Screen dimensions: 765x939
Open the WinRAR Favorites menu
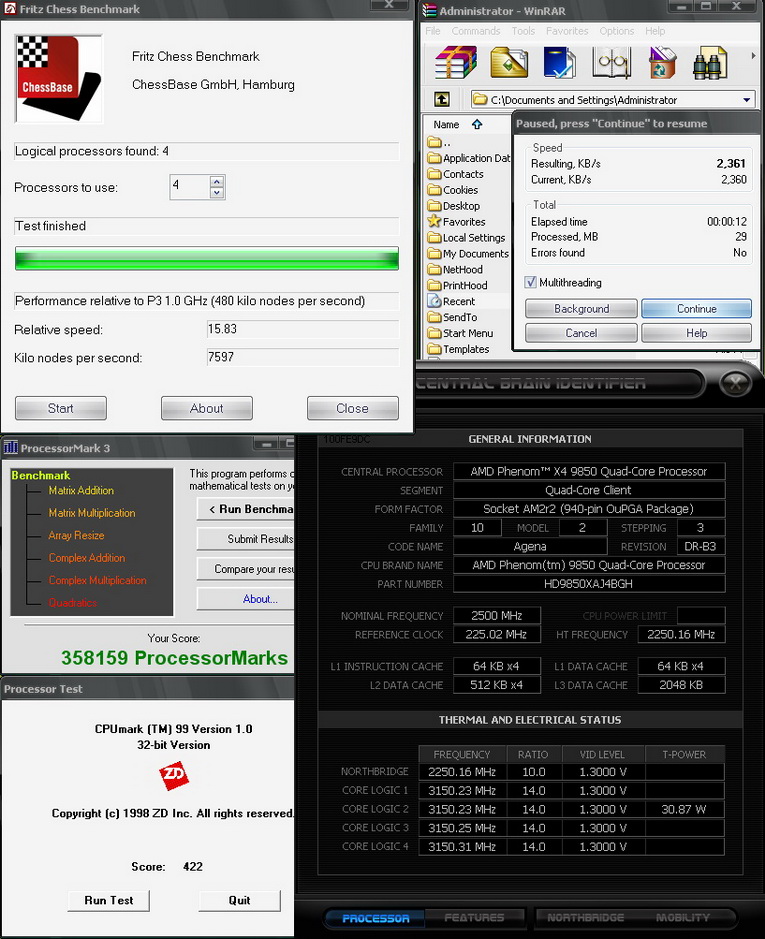point(567,31)
